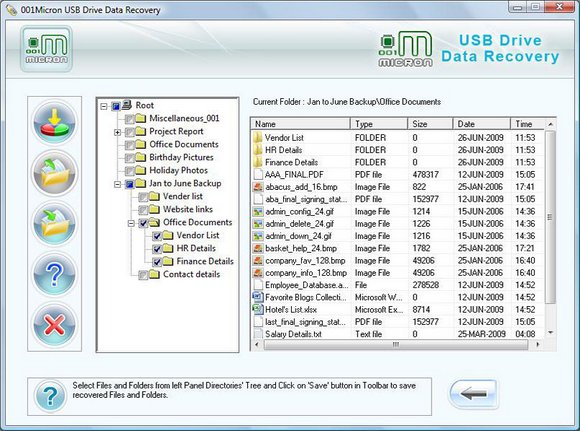The height and width of the screenshot is (431, 580).
Task: Click the file list scroll down arrow
Action: coord(550,333)
